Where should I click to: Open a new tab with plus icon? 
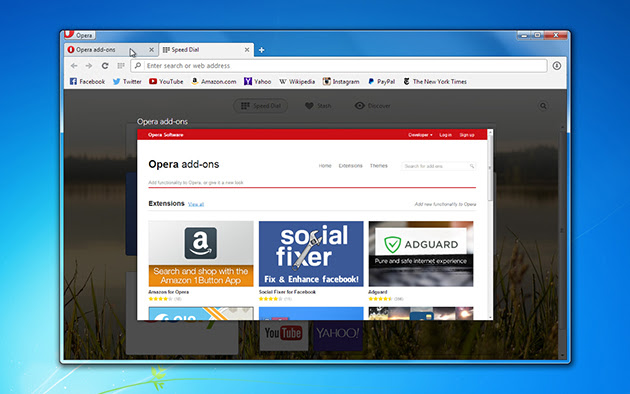pos(262,50)
